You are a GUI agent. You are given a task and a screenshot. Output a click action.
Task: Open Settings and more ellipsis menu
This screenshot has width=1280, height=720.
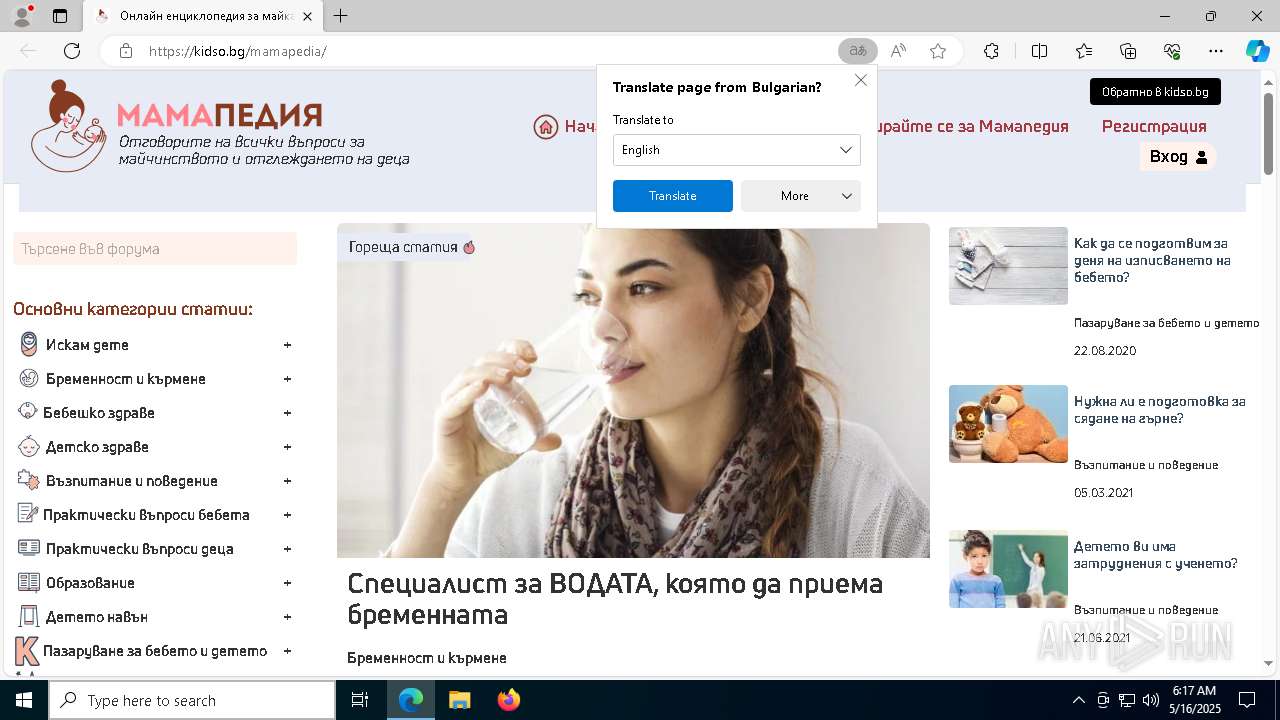point(1216,51)
